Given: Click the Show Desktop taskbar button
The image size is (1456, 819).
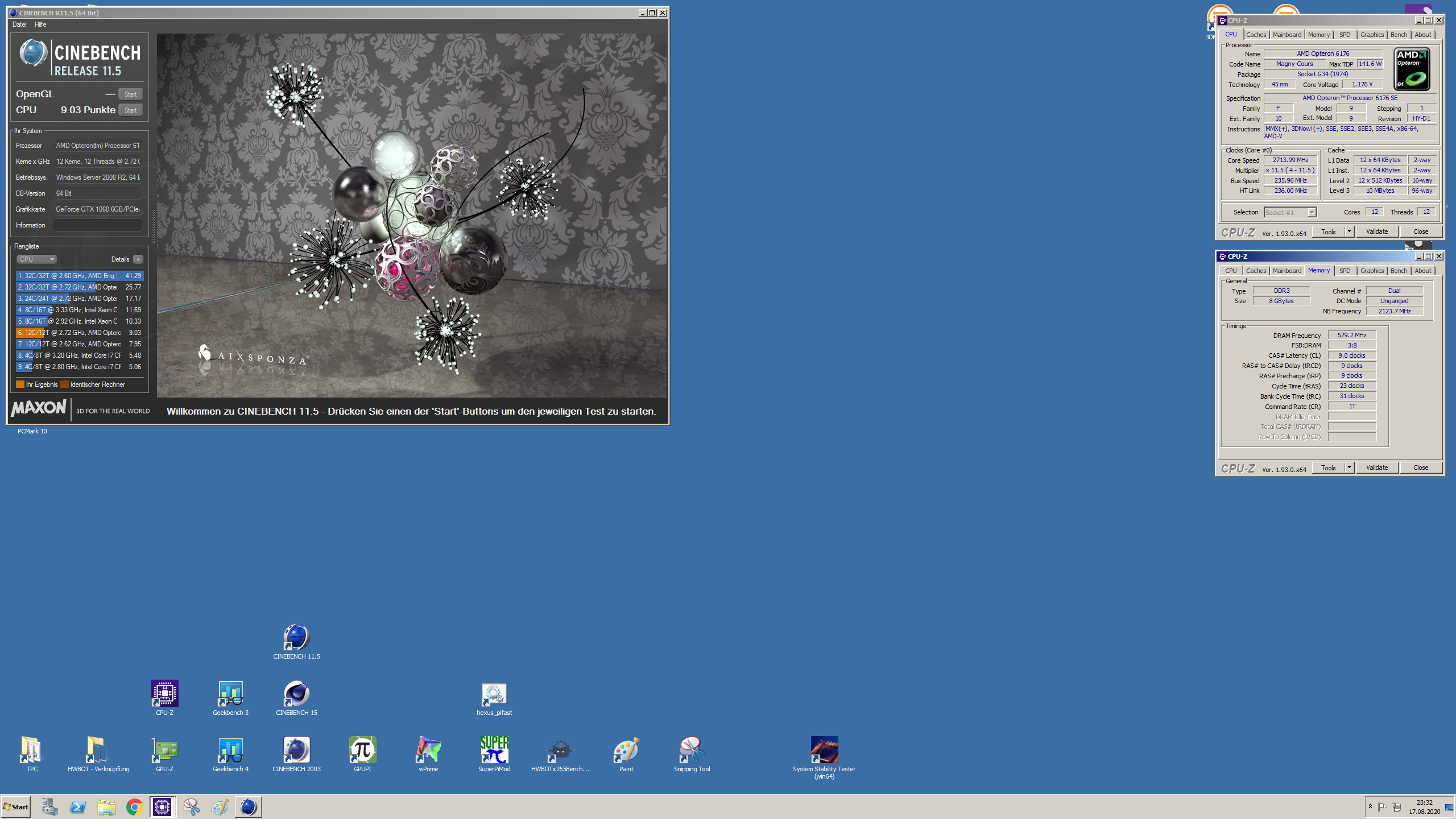Looking at the screenshot, I should [1449, 806].
